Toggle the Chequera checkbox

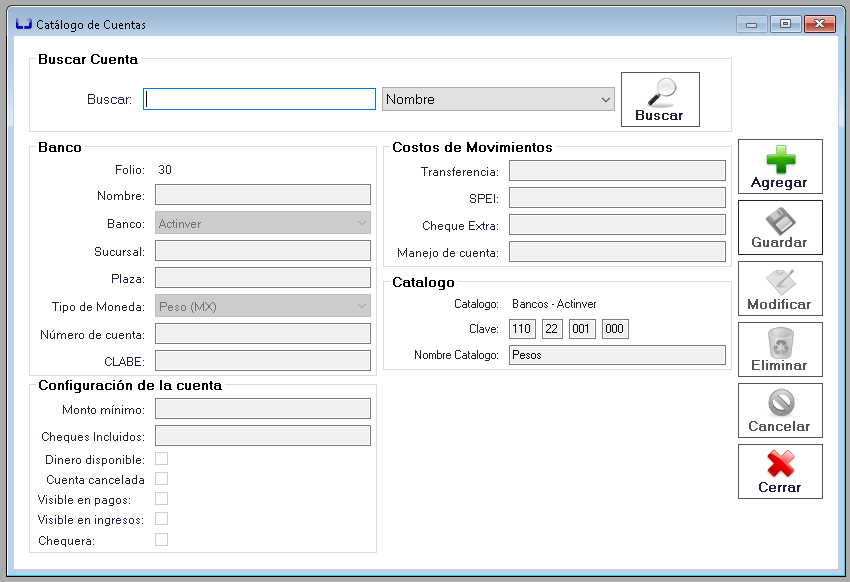point(162,540)
